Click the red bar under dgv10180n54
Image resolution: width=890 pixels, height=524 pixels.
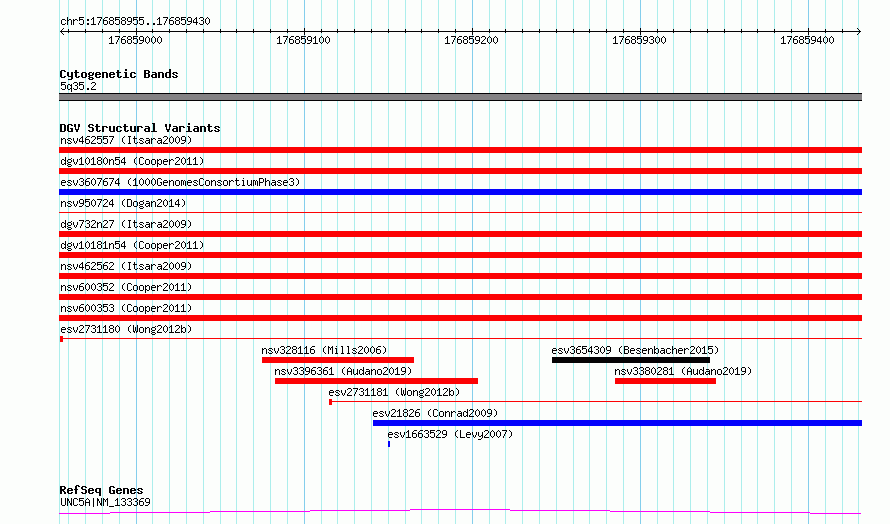pos(460,171)
